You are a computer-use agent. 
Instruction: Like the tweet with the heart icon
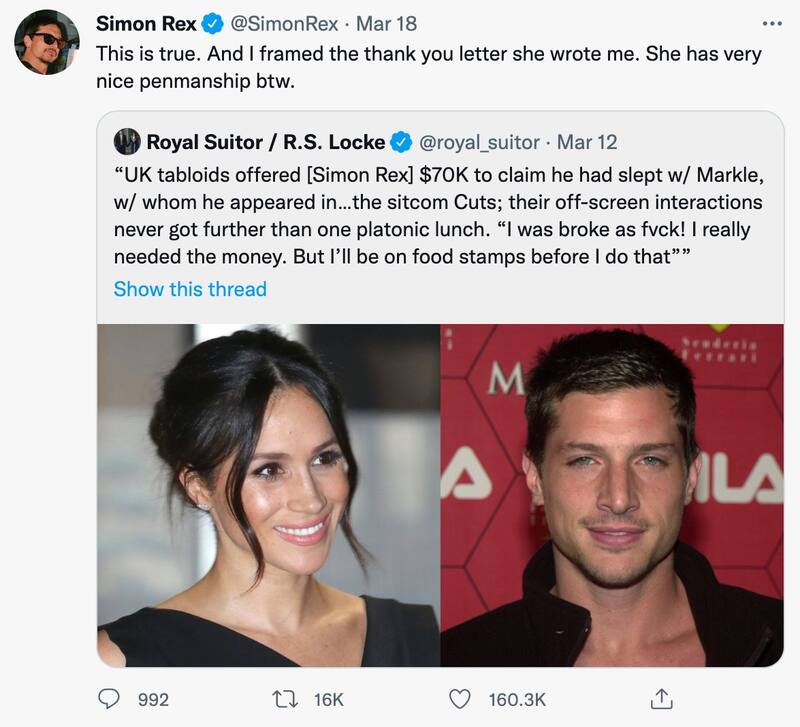(x=459, y=698)
